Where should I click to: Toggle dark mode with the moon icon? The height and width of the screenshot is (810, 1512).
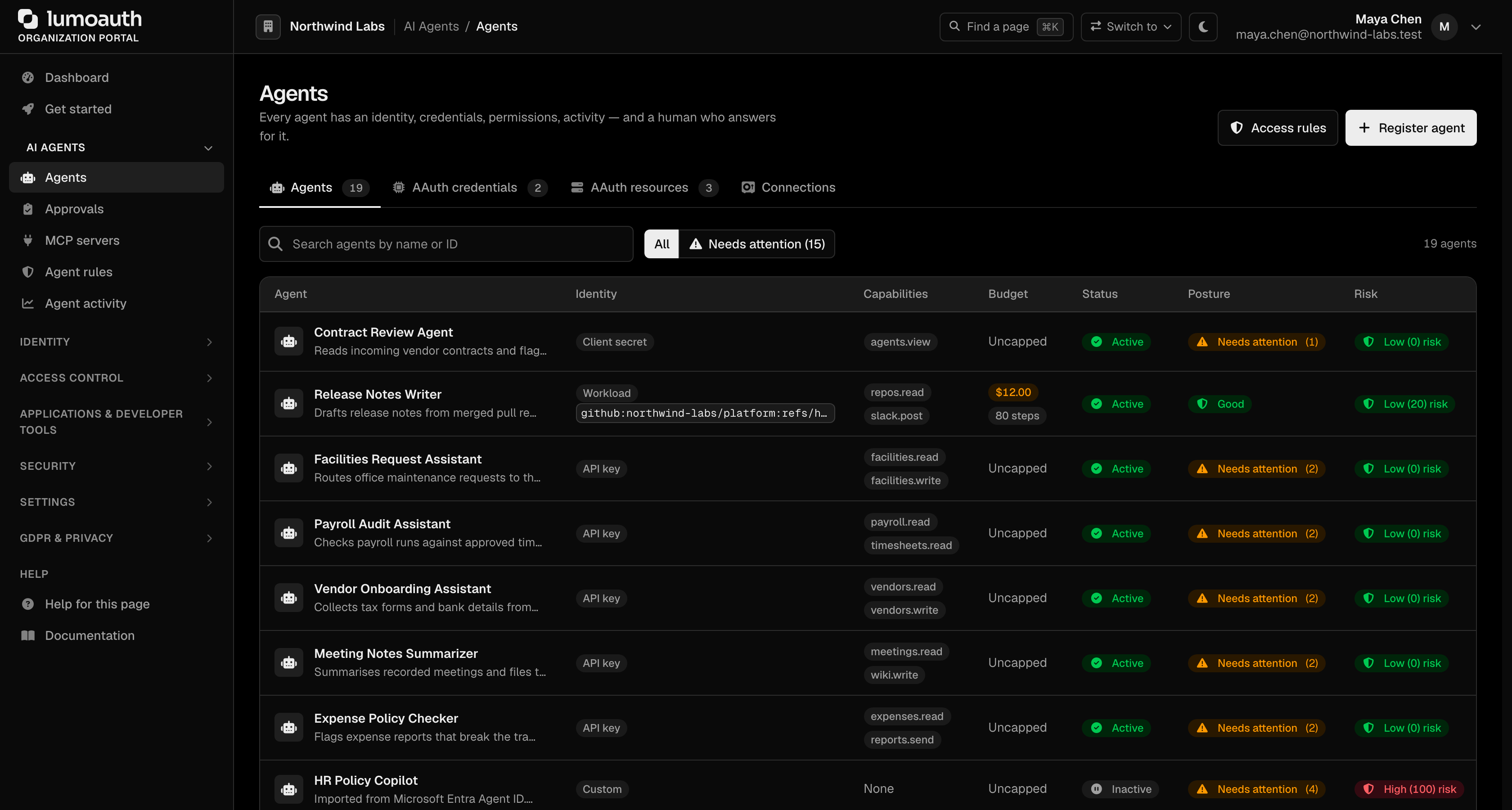(1203, 27)
